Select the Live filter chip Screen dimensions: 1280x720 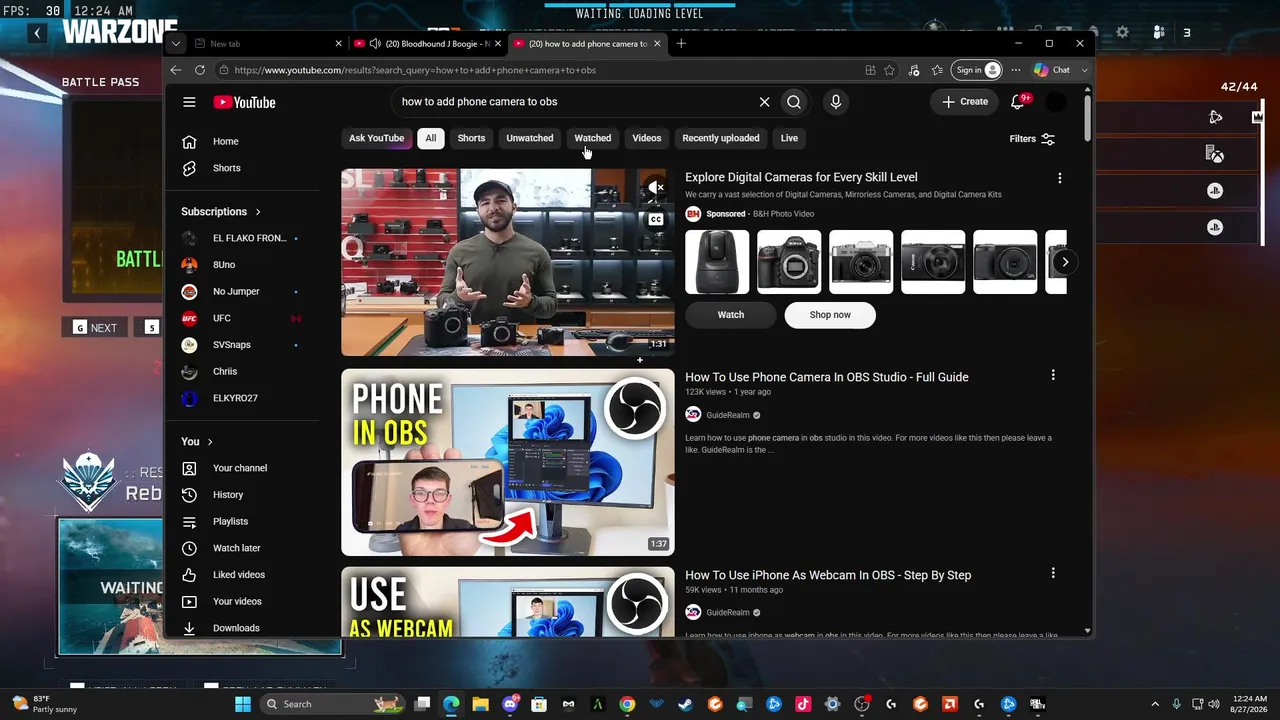pos(789,138)
